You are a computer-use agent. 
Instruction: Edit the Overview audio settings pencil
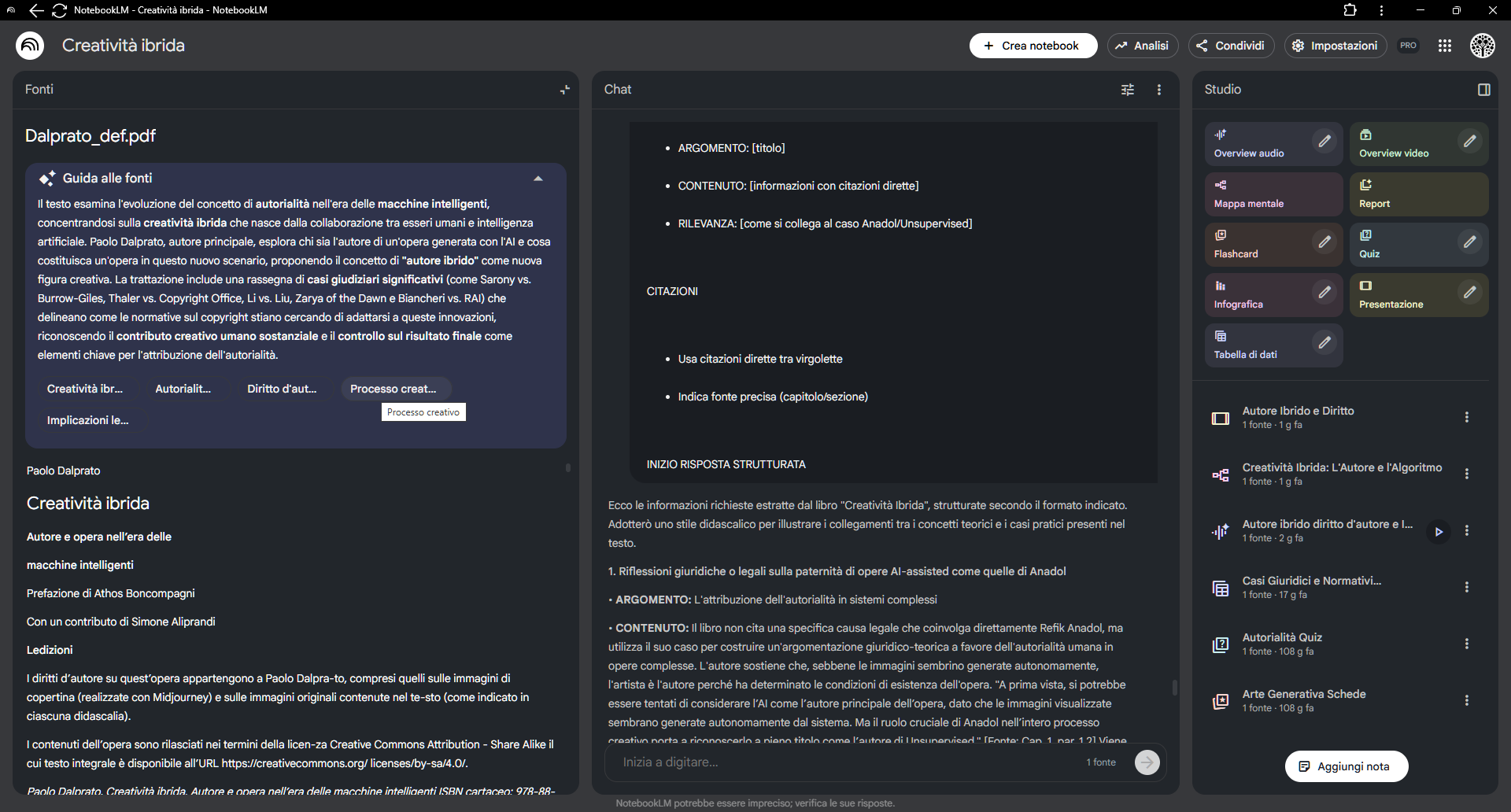[x=1324, y=142]
